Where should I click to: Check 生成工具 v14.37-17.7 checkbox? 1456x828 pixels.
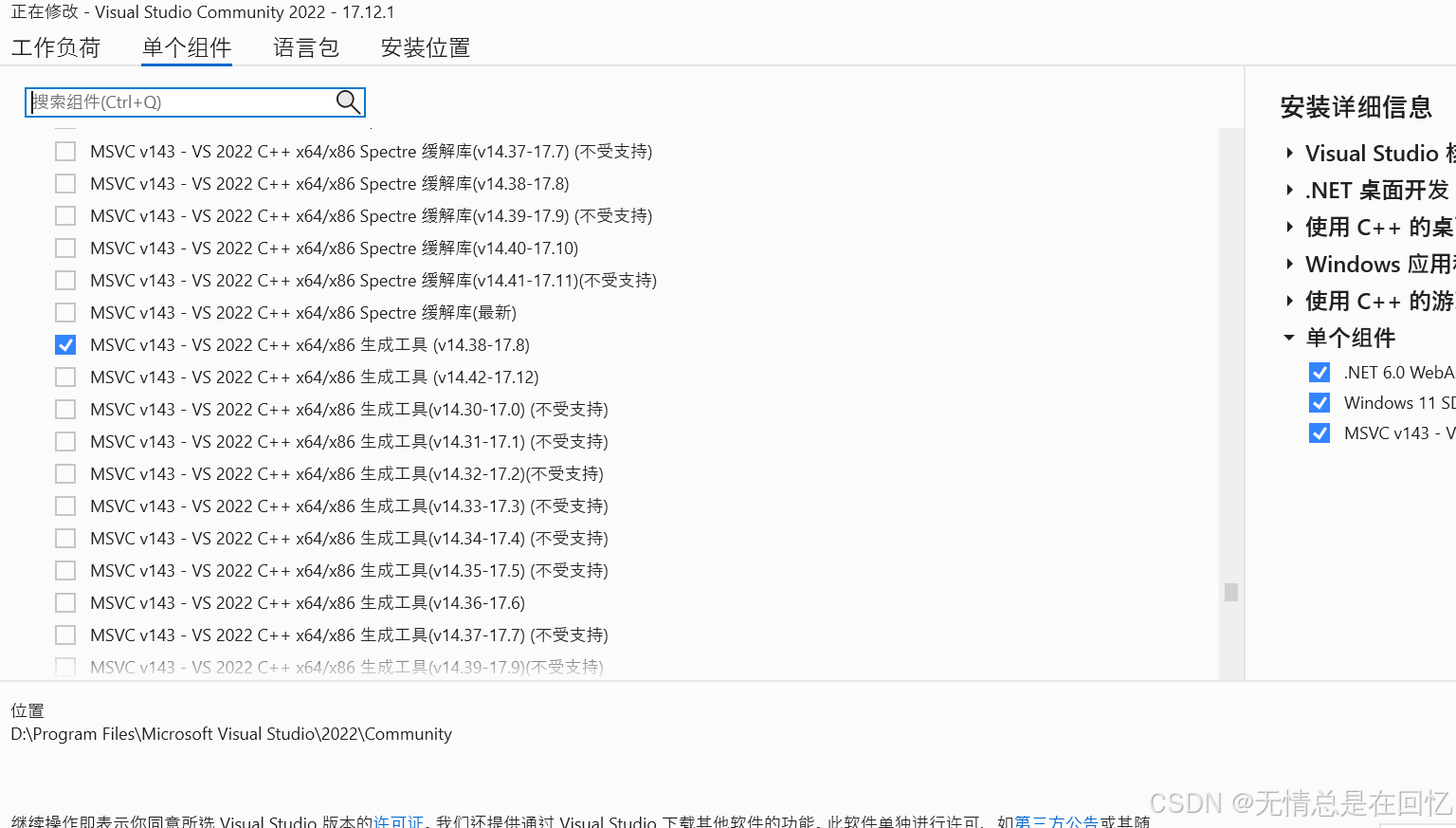(x=65, y=635)
